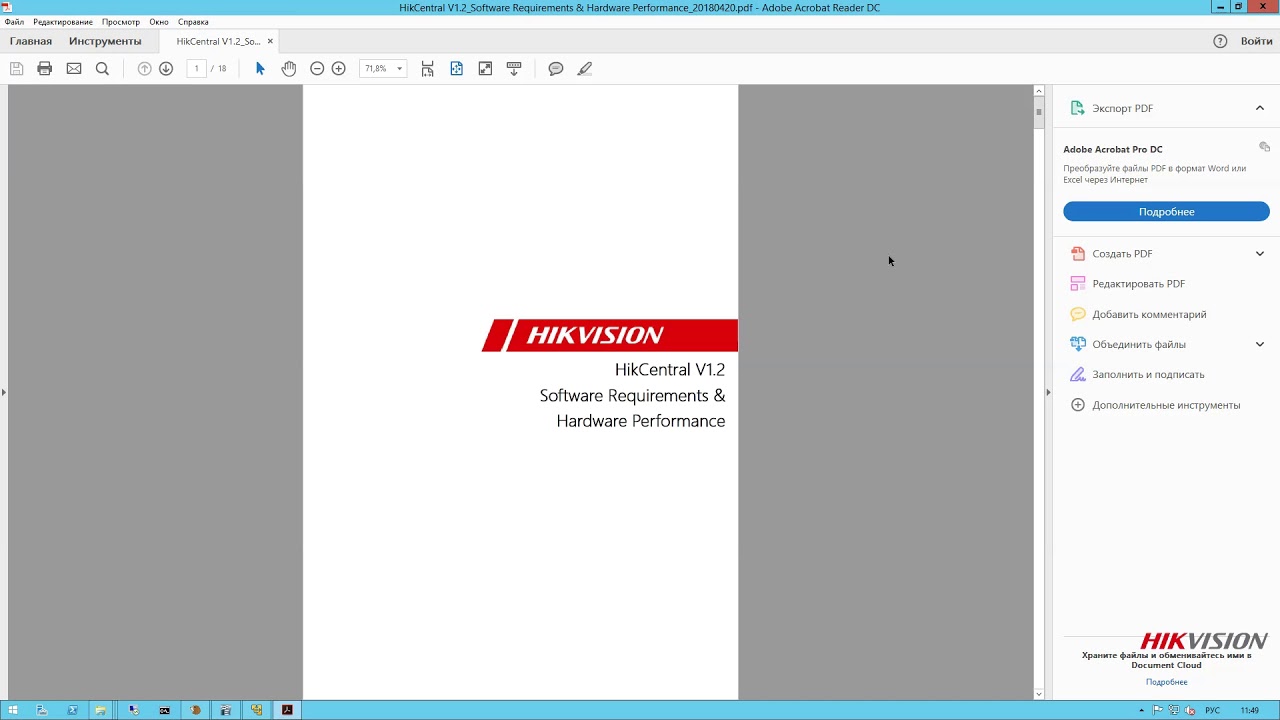Expand the Объединить файлы chevron
This screenshot has height=720, width=1280.
pos(1260,344)
